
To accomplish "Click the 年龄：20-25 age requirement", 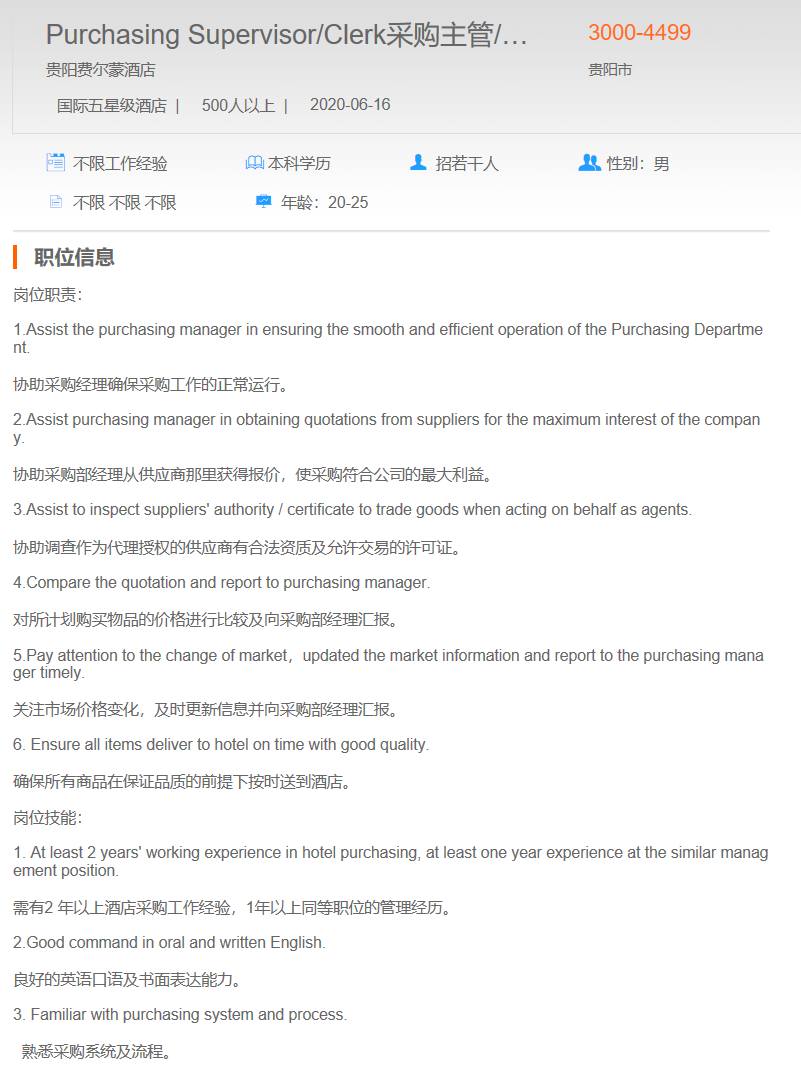I will 324,203.
